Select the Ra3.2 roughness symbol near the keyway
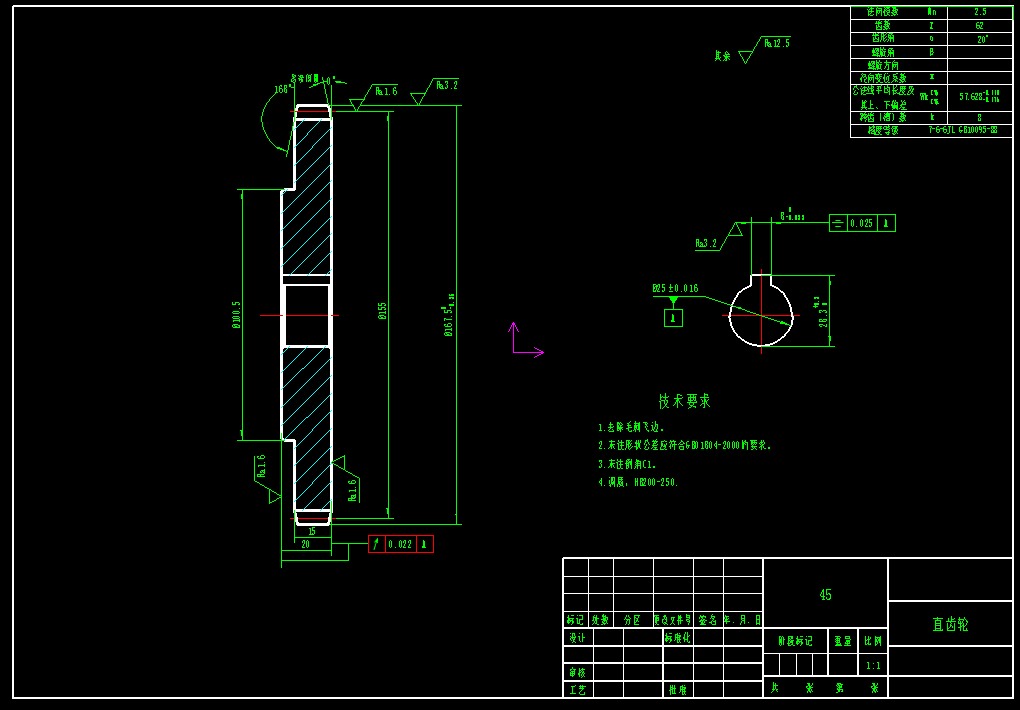Screen dimensions: 1020x710 pos(719,238)
